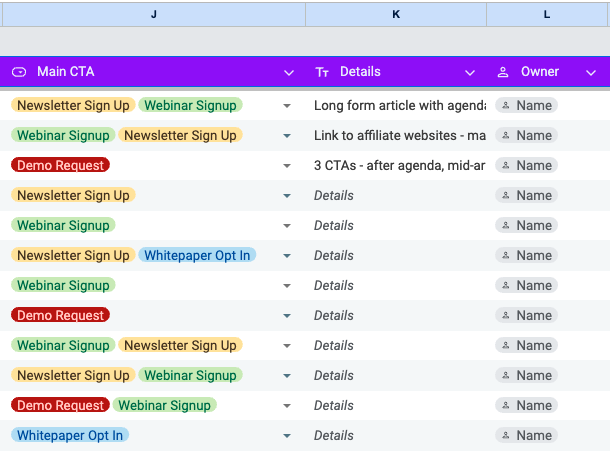Expand CTA dropdown for Newsletter Sign Up Whitepaper row

(x=287, y=256)
